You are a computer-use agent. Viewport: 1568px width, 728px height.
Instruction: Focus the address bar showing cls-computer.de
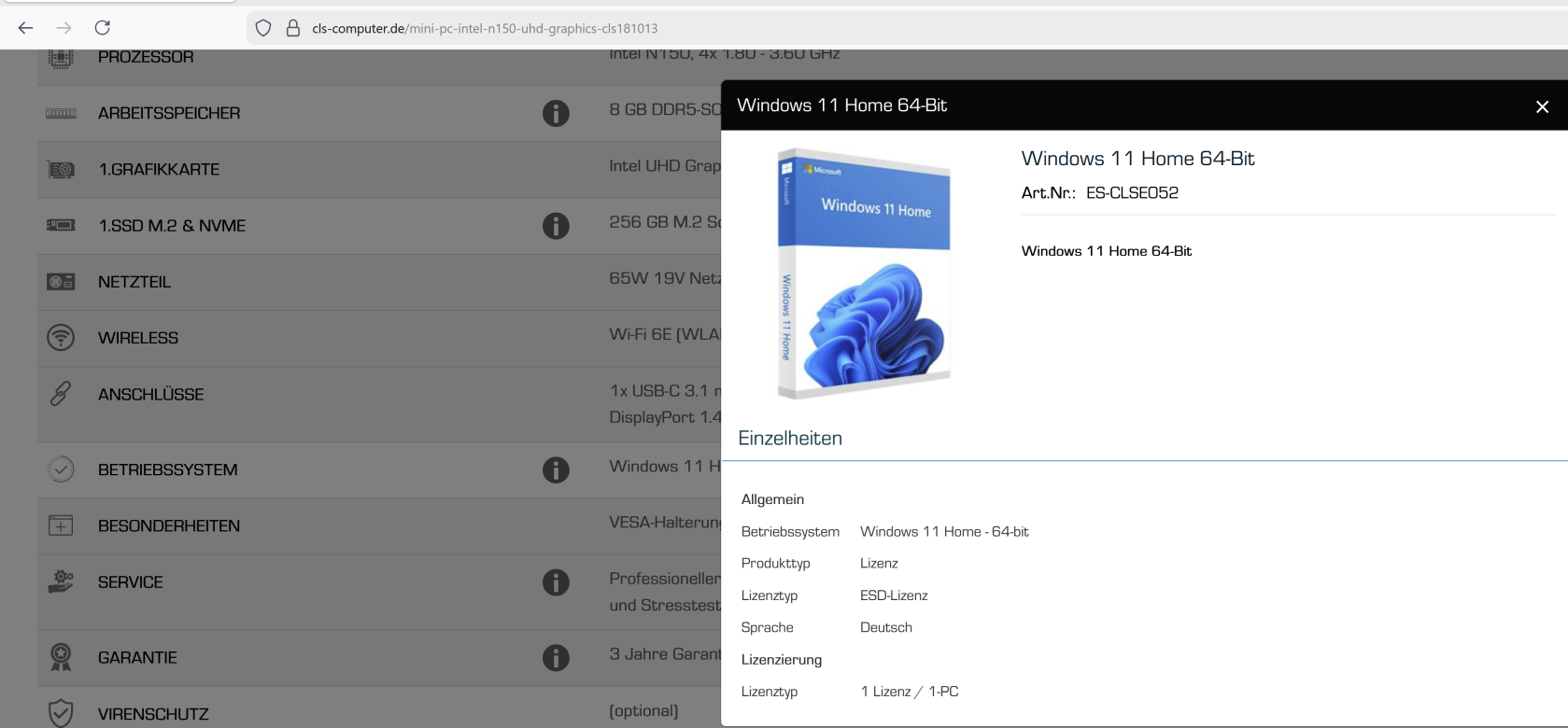[906, 28]
